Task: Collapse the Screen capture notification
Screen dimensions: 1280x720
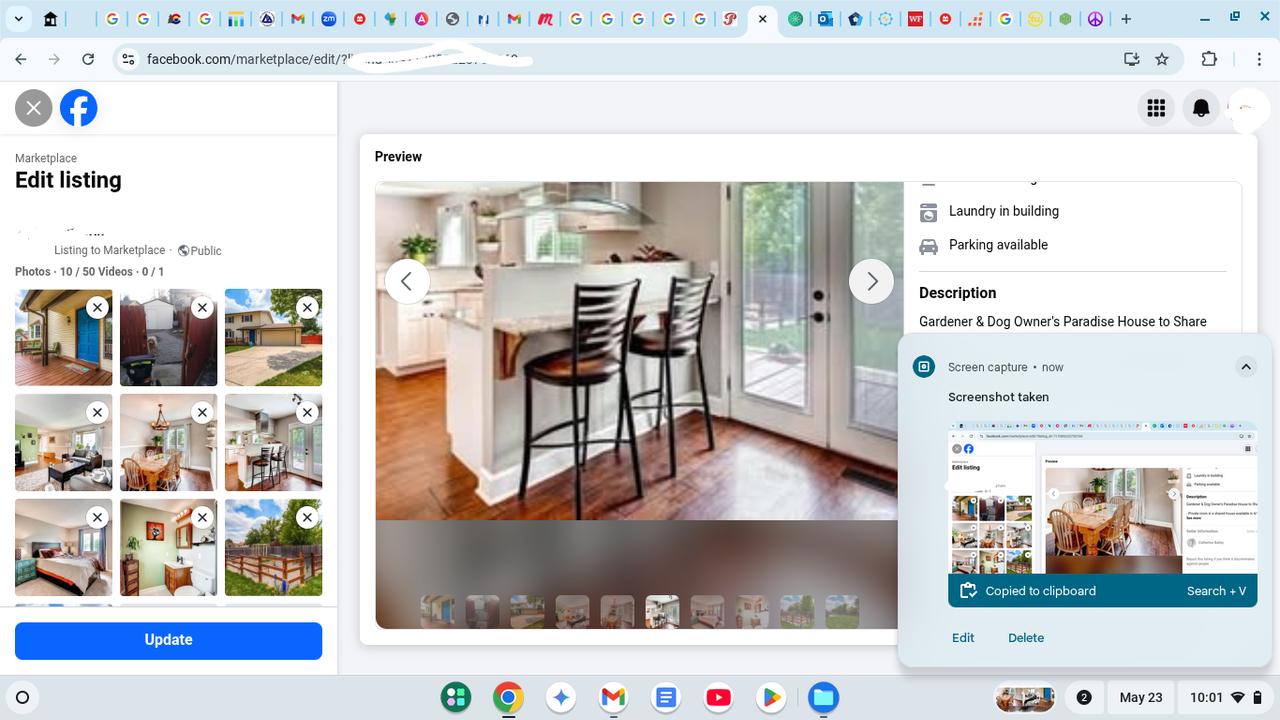Action: (1246, 367)
